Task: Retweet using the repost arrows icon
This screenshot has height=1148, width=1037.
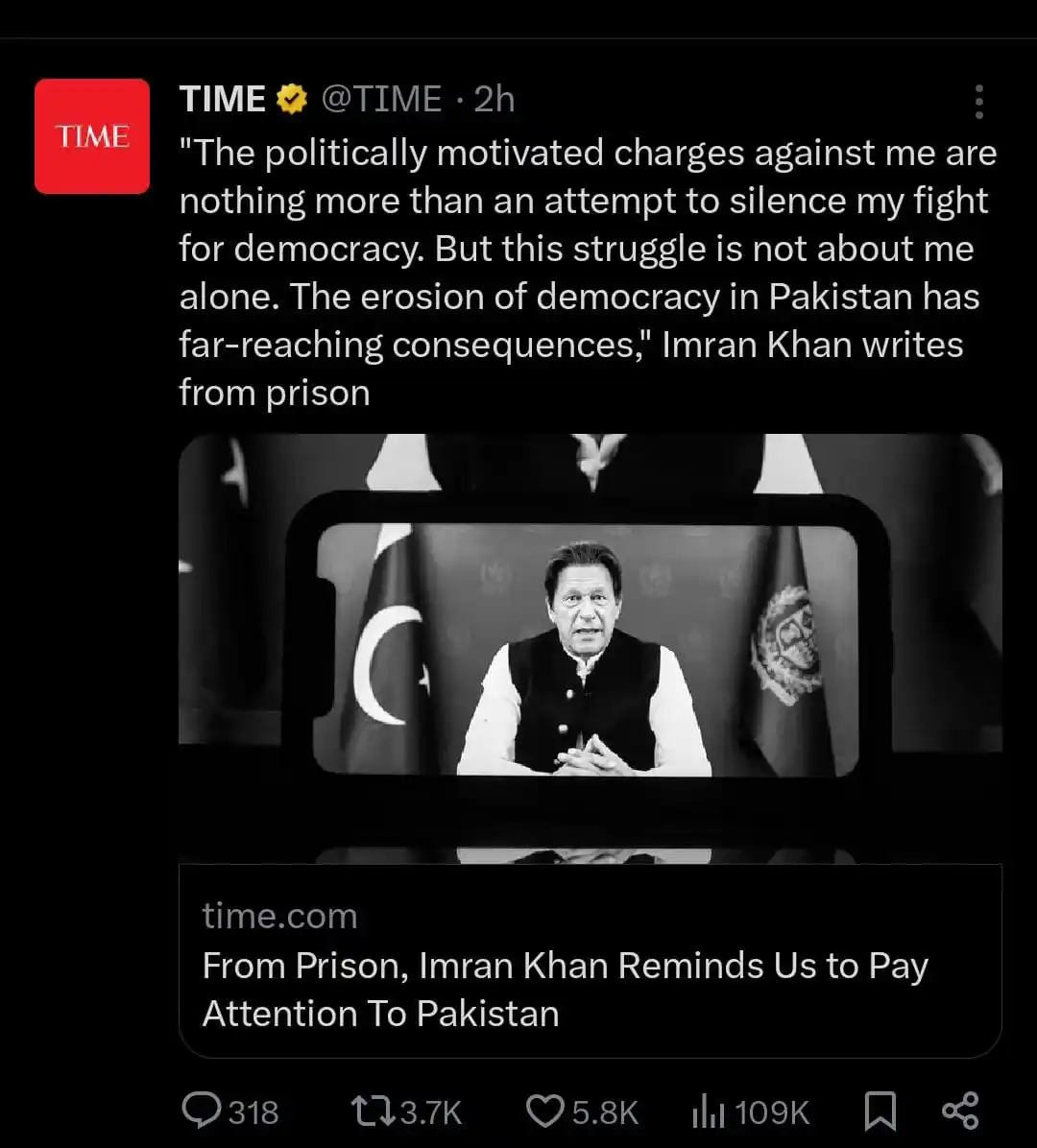Action: [x=374, y=1111]
